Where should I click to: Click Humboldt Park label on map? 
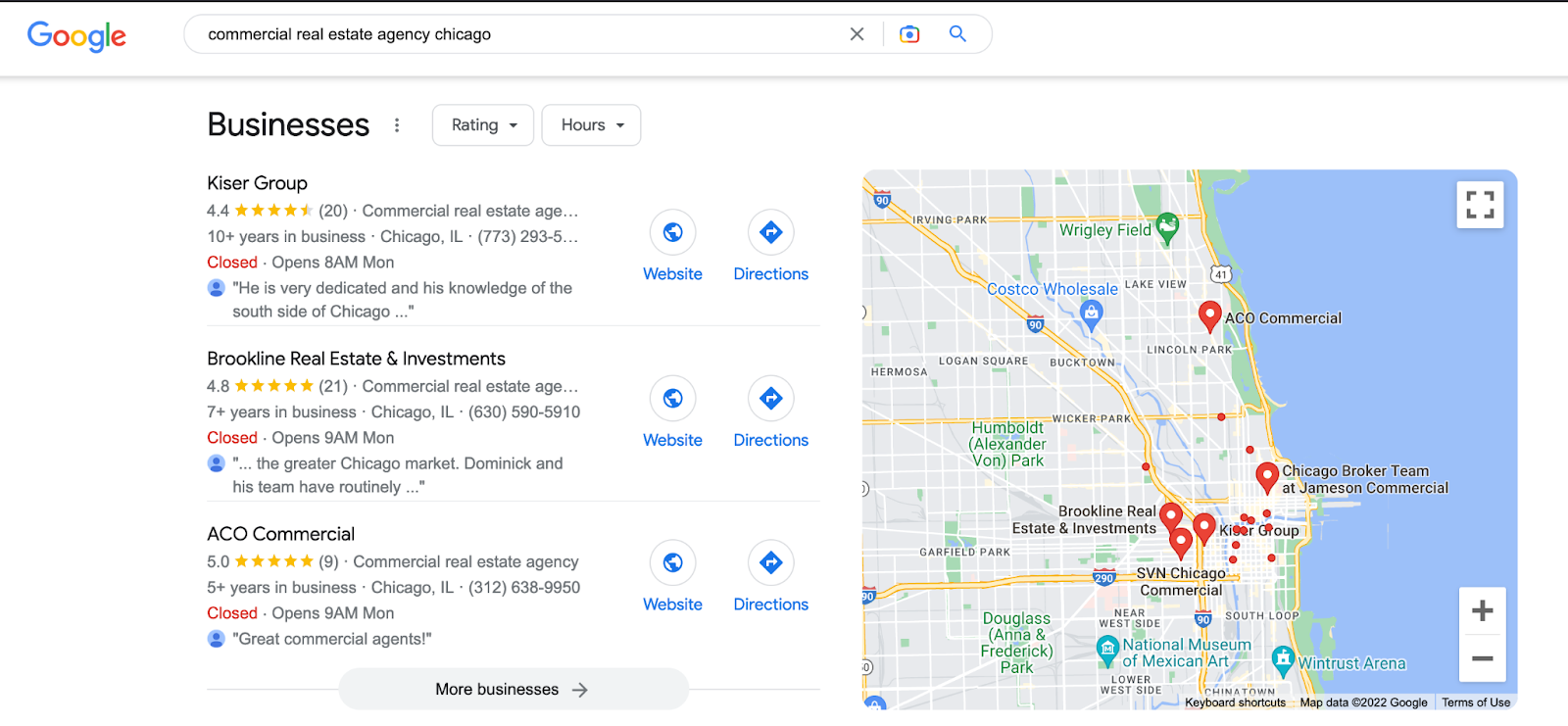(x=1007, y=444)
